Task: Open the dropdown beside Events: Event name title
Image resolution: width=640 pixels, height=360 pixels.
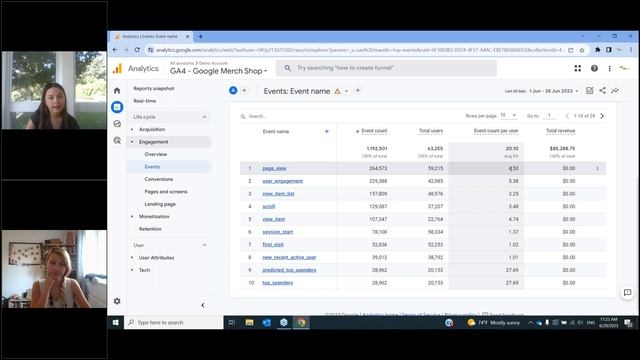Action: point(347,91)
